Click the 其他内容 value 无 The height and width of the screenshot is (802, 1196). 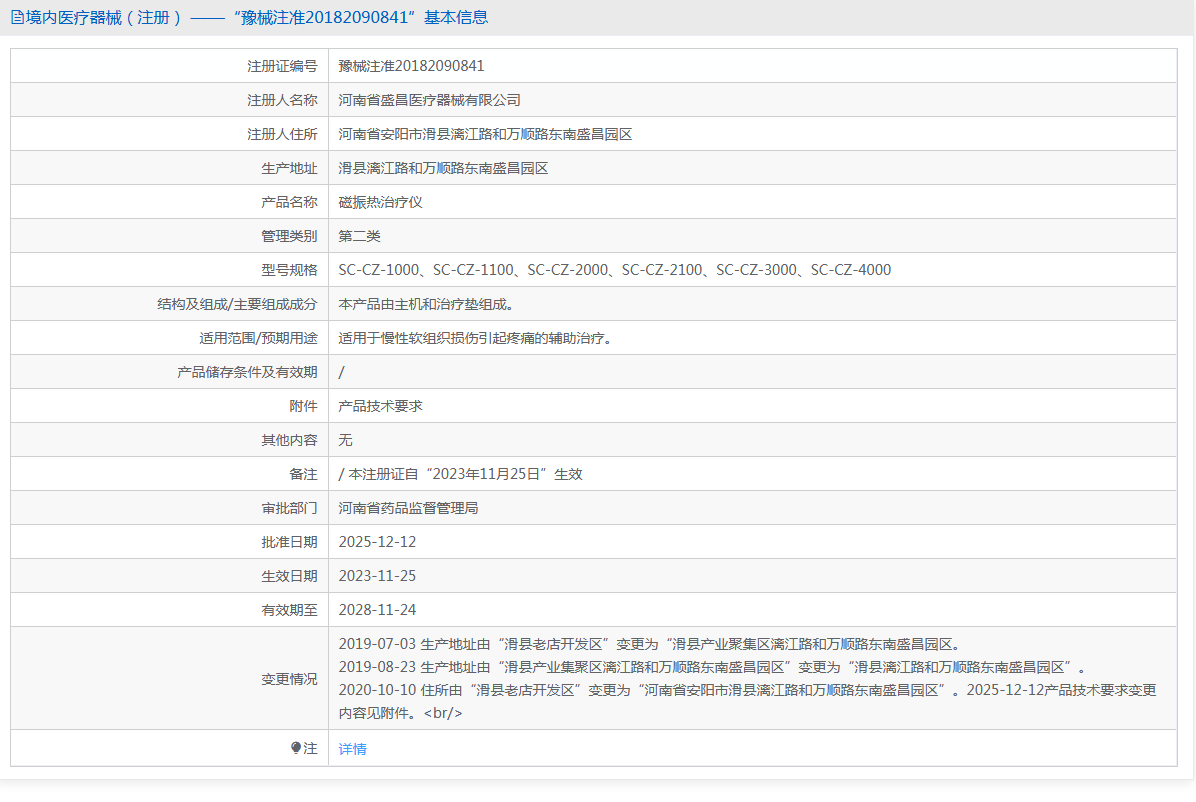[346, 440]
